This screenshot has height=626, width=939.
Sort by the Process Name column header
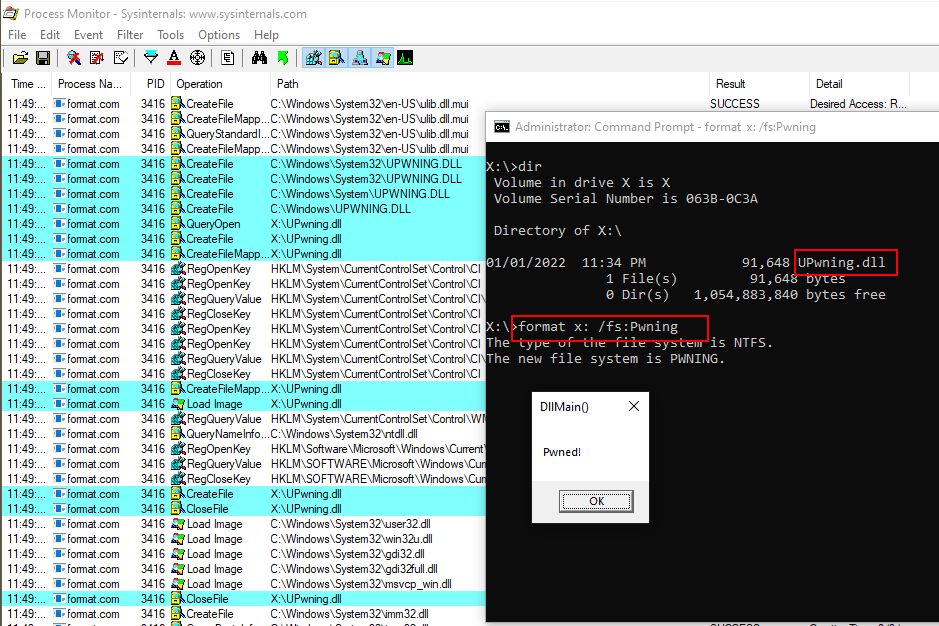click(x=89, y=84)
